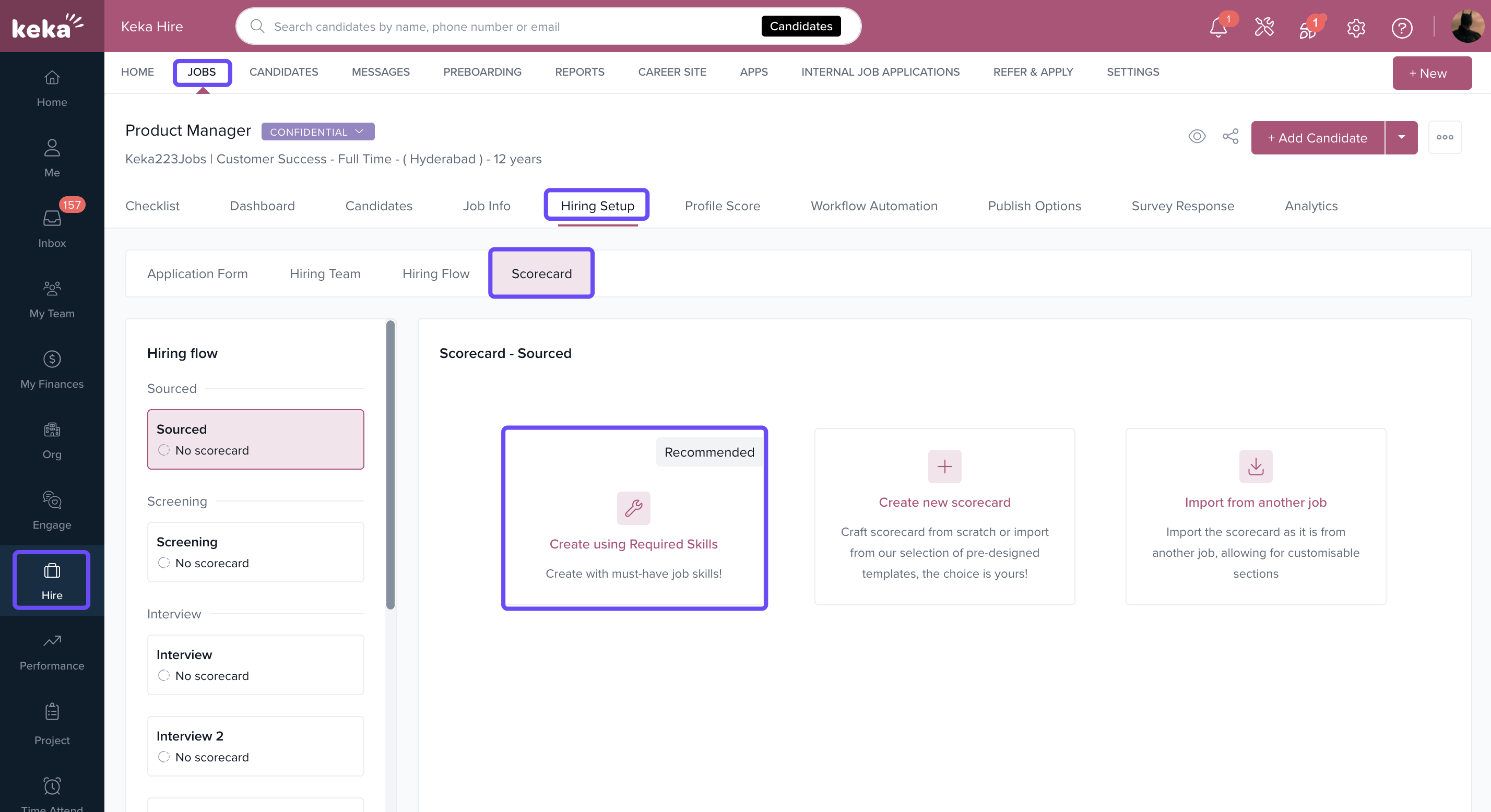
Task: Click the tools wrench-screwdriver icon in header
Action: coord(1264,27)
